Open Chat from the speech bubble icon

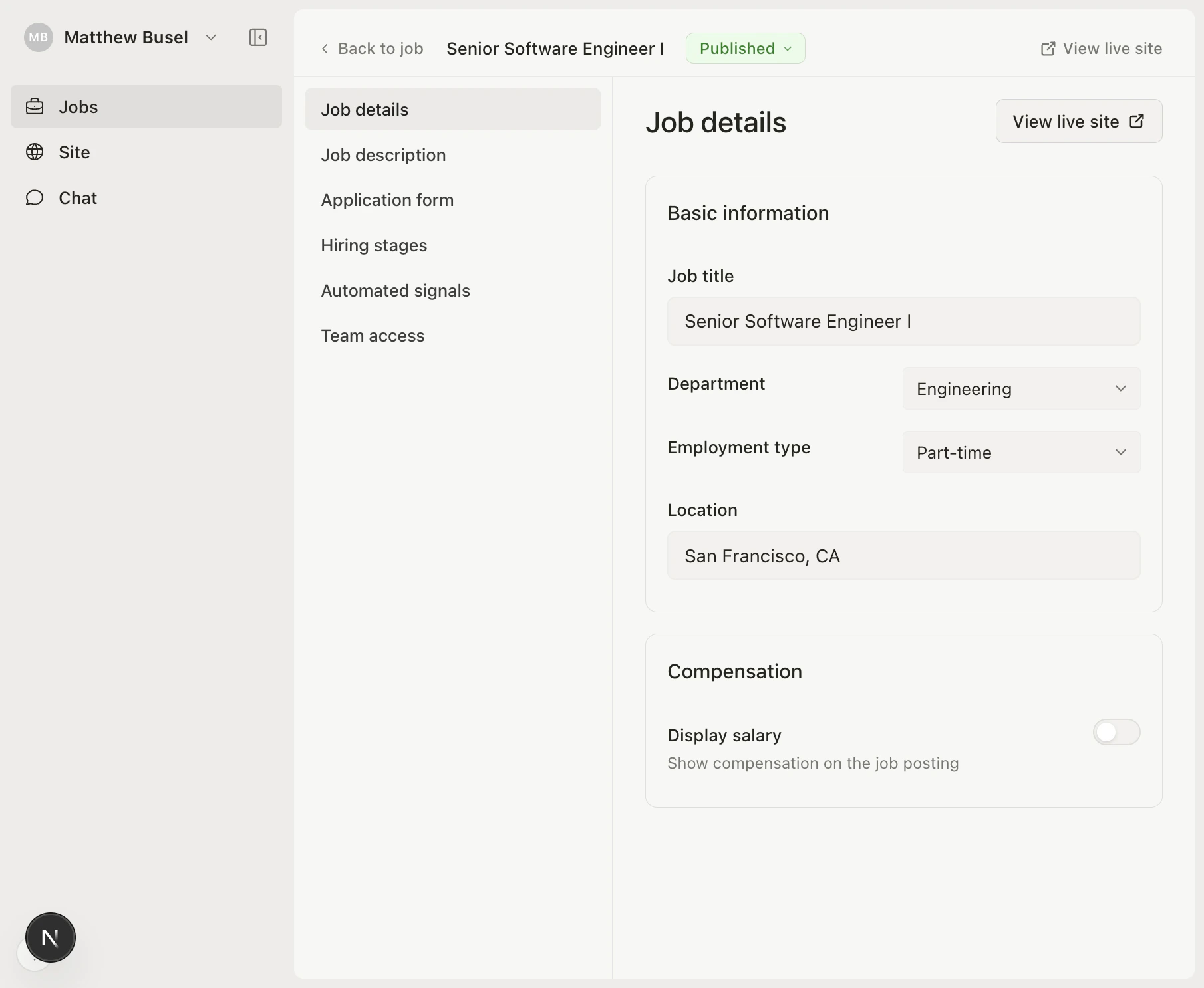pyautogui.click(x=35, y=197)
